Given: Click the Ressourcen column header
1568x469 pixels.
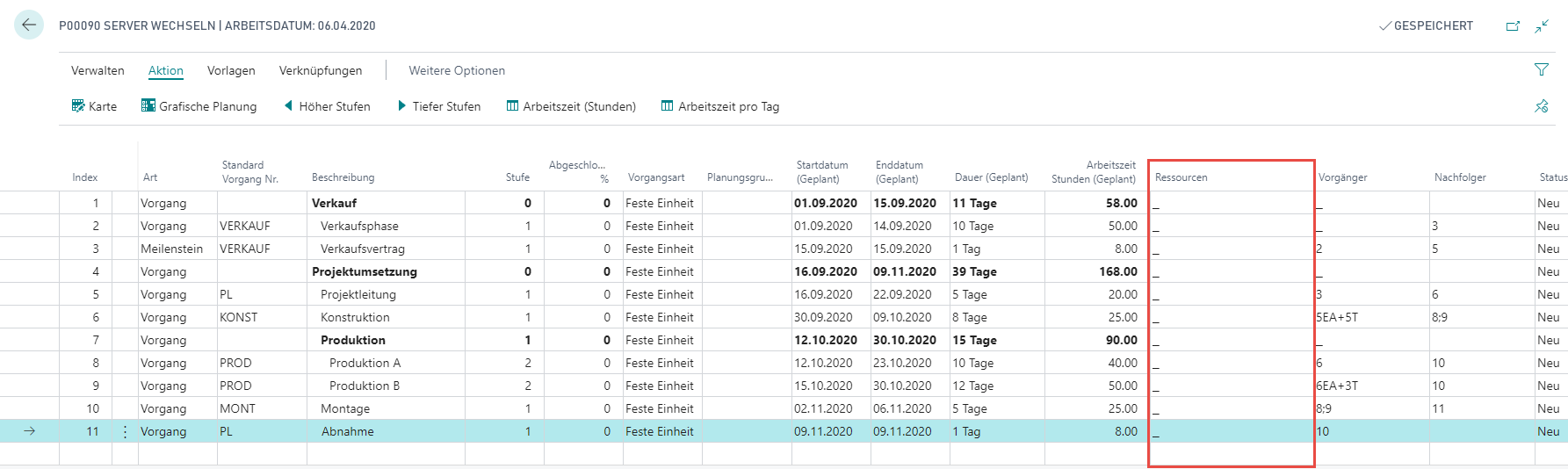Looking at the screenshot, I should [1181, 177].
